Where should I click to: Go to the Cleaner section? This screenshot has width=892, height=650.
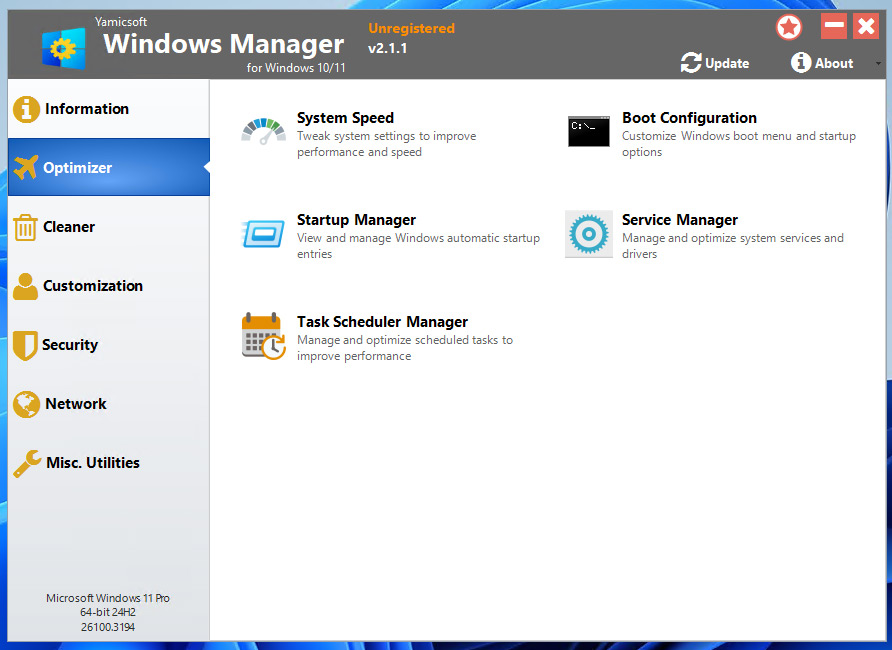click(109, 227)
